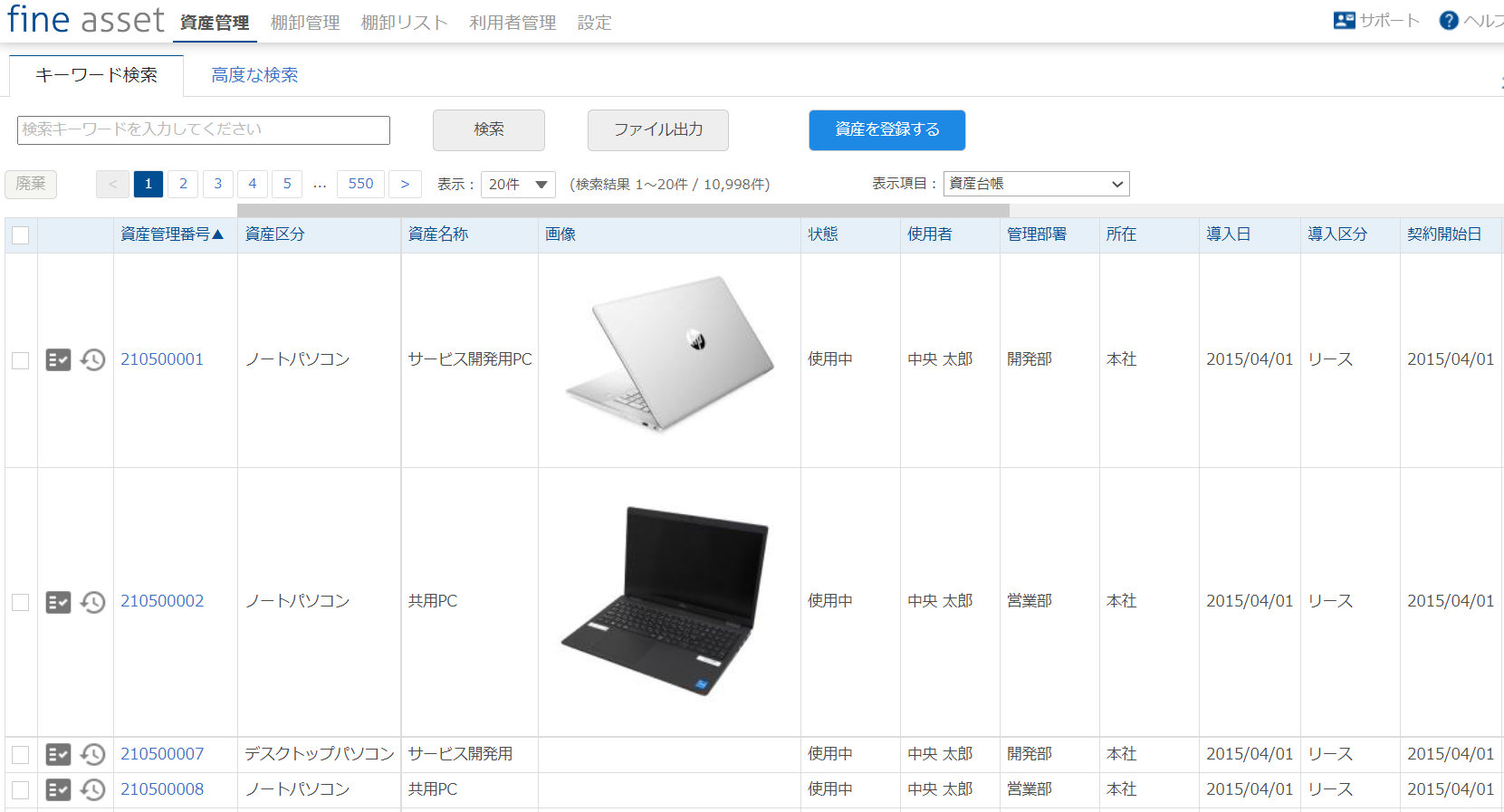1504x812 pixels.
Task: Select サービス開発用PC name cell
Action: 470,359
